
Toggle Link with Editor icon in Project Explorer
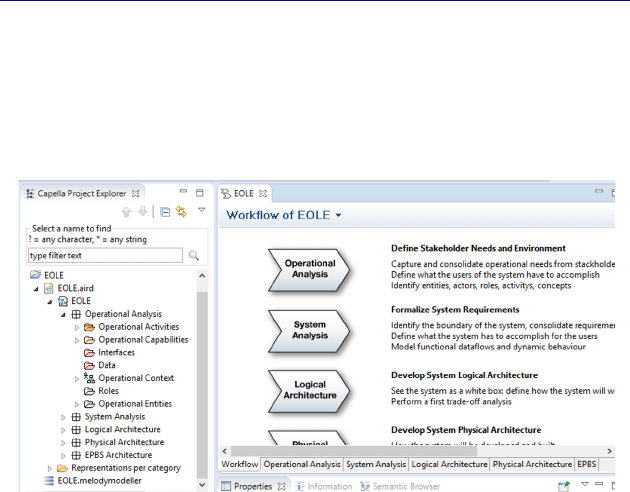(181, 212)
